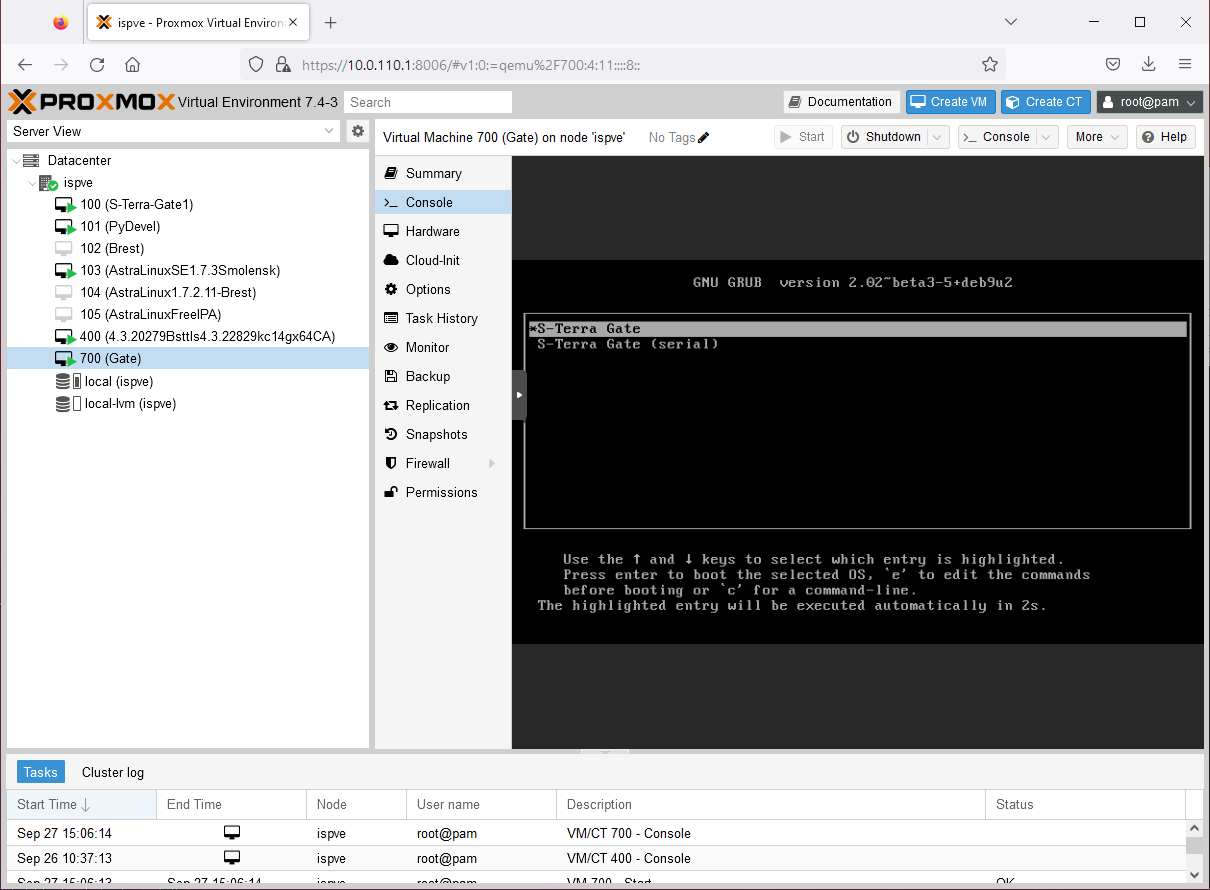The height and width of the screenshot is (890, 1210).
Task: Select VM 100 (S-Terra-Gate1)
Action: click(136, 204)
